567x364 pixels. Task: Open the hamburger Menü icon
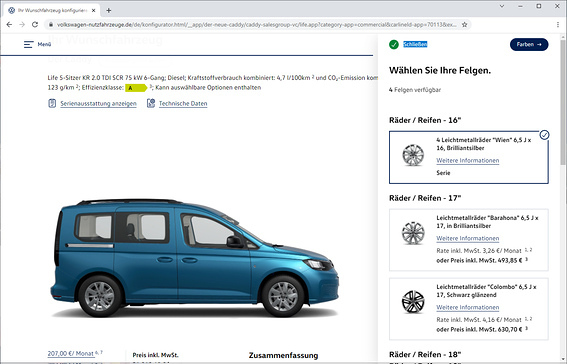29,44
